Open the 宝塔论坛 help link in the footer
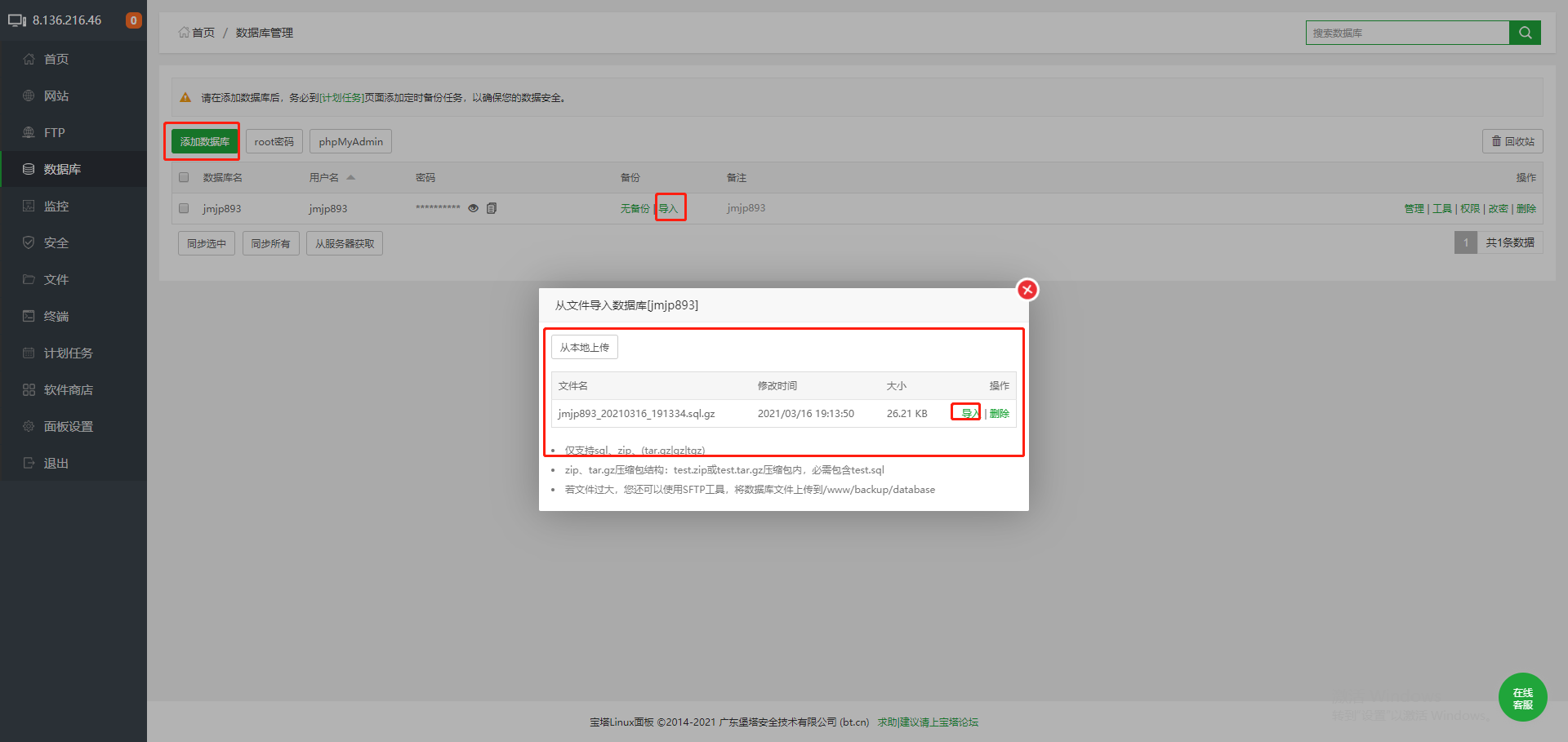The image size is (1568, 742). coord(928,722)
